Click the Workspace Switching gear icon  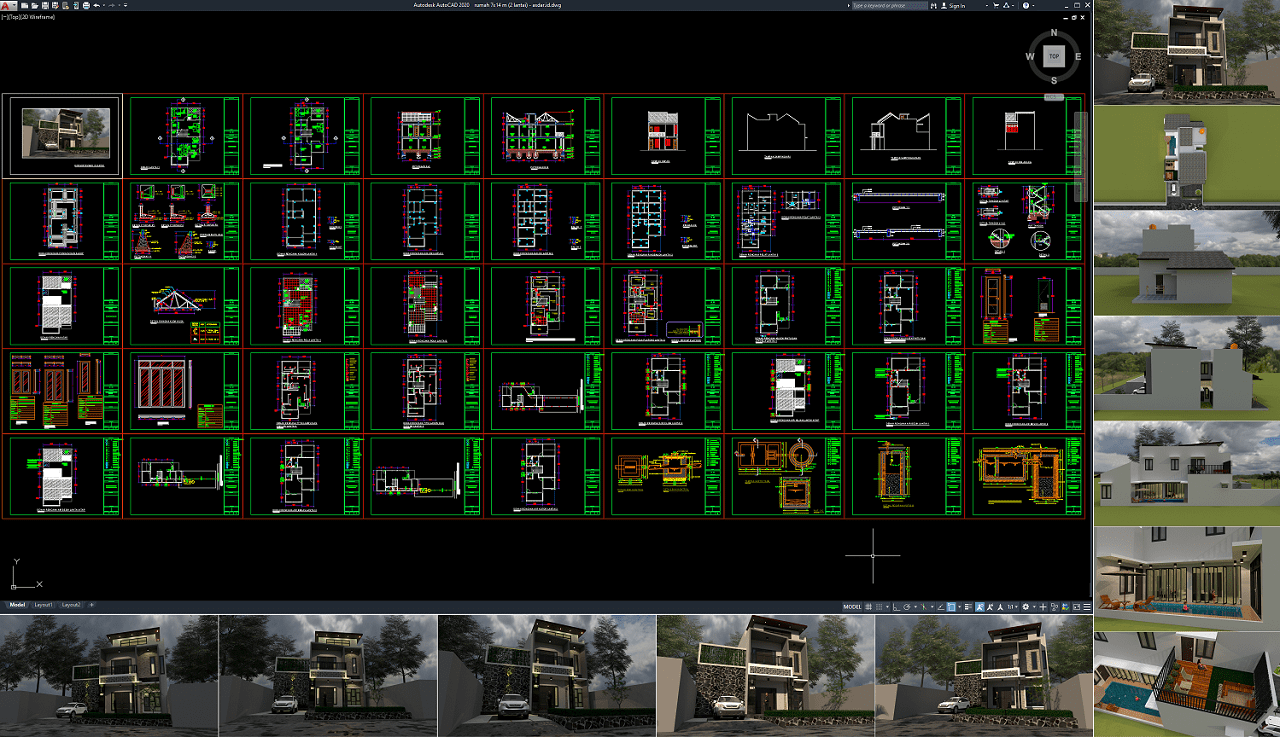pyautogui.click(x=1025, y=607)
